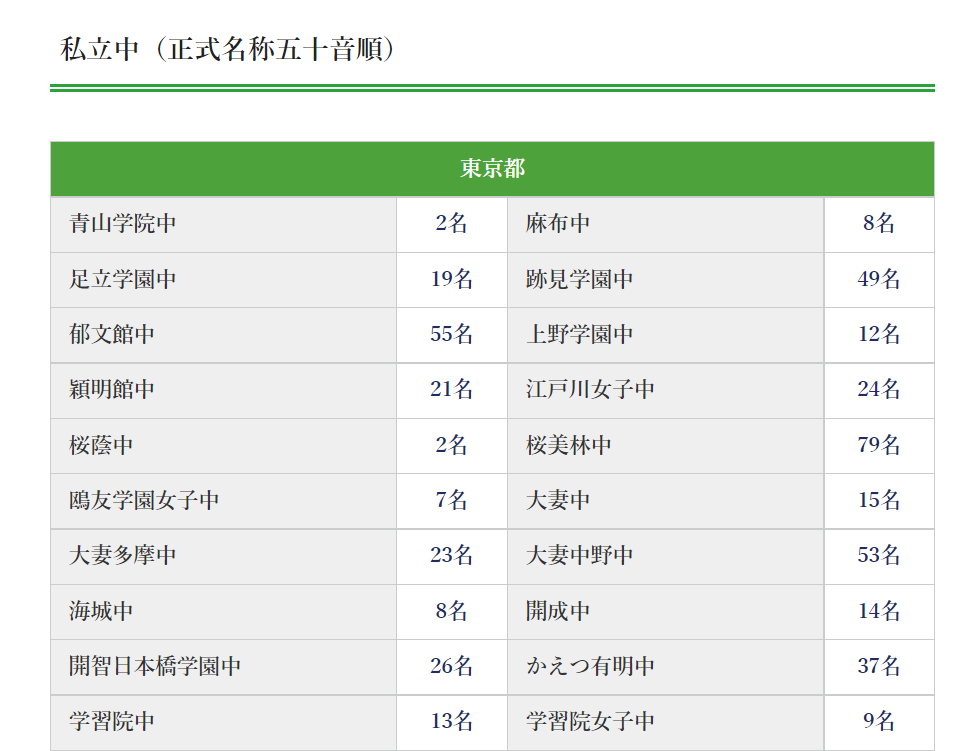Click the 足立学園中 row label
971x751 pixels.
coord(123,279)
